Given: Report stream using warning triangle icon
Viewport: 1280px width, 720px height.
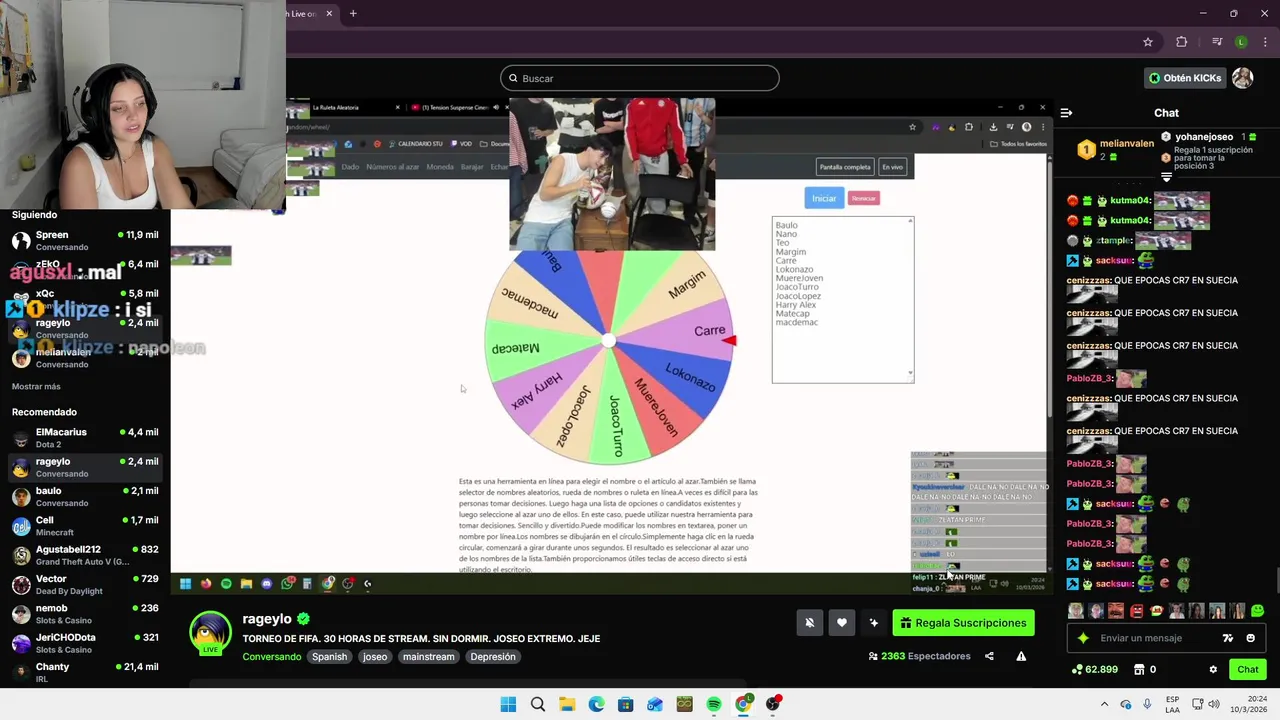Looking at the screenshot, I should (x=1021, y=656).
